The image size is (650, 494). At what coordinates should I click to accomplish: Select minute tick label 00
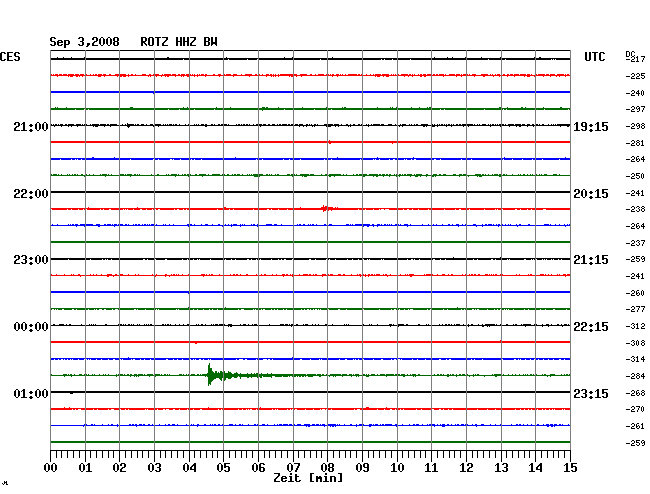[51, 468]
